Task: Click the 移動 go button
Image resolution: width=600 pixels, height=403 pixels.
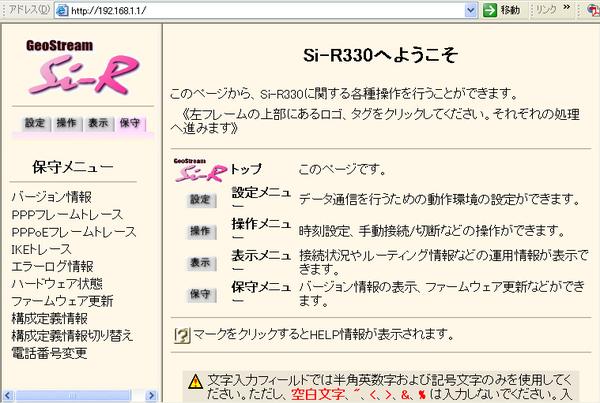Action: [502, 10]
